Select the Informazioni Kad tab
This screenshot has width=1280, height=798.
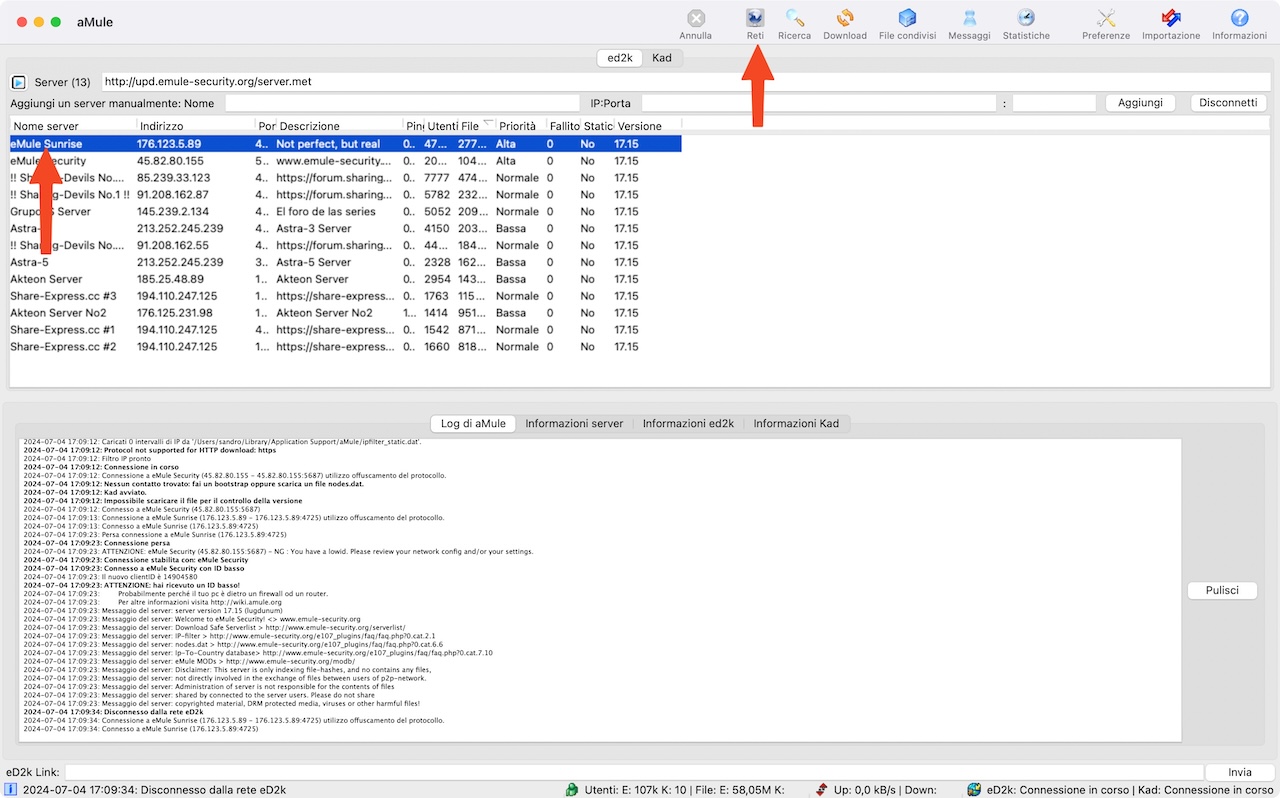pyautogui.click(x=796, y=424)
